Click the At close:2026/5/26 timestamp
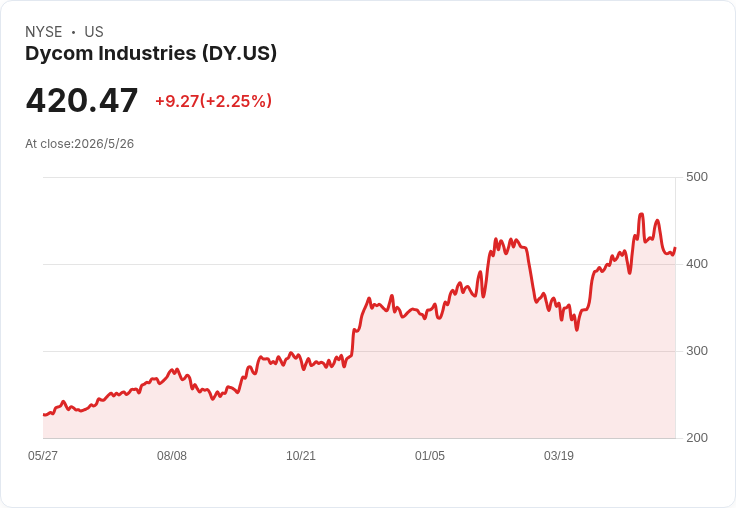This screenshot has width=736, height=508. pos(79,144)
